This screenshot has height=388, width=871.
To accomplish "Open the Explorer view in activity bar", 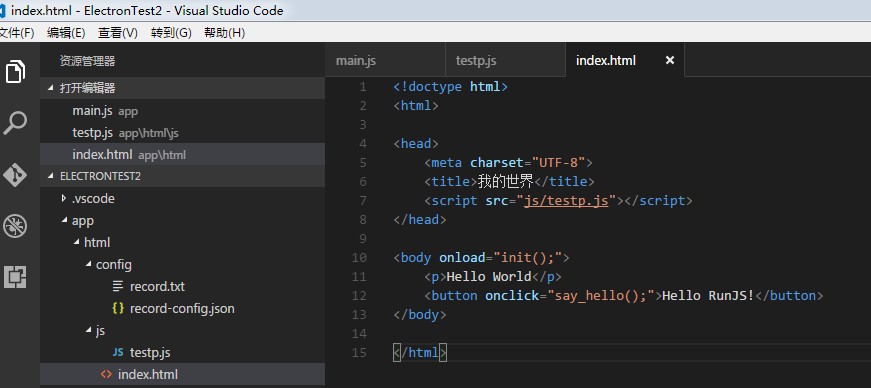I will (15, 72).
